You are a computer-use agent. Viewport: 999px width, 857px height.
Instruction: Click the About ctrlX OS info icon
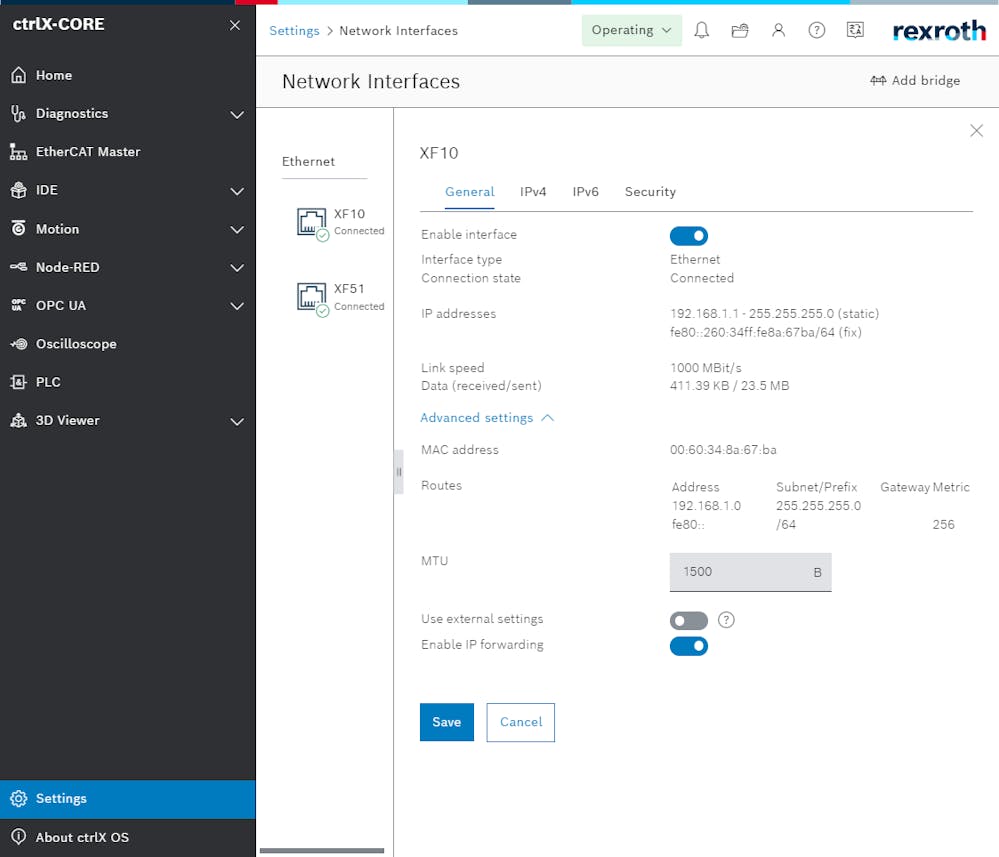point(18,837)
